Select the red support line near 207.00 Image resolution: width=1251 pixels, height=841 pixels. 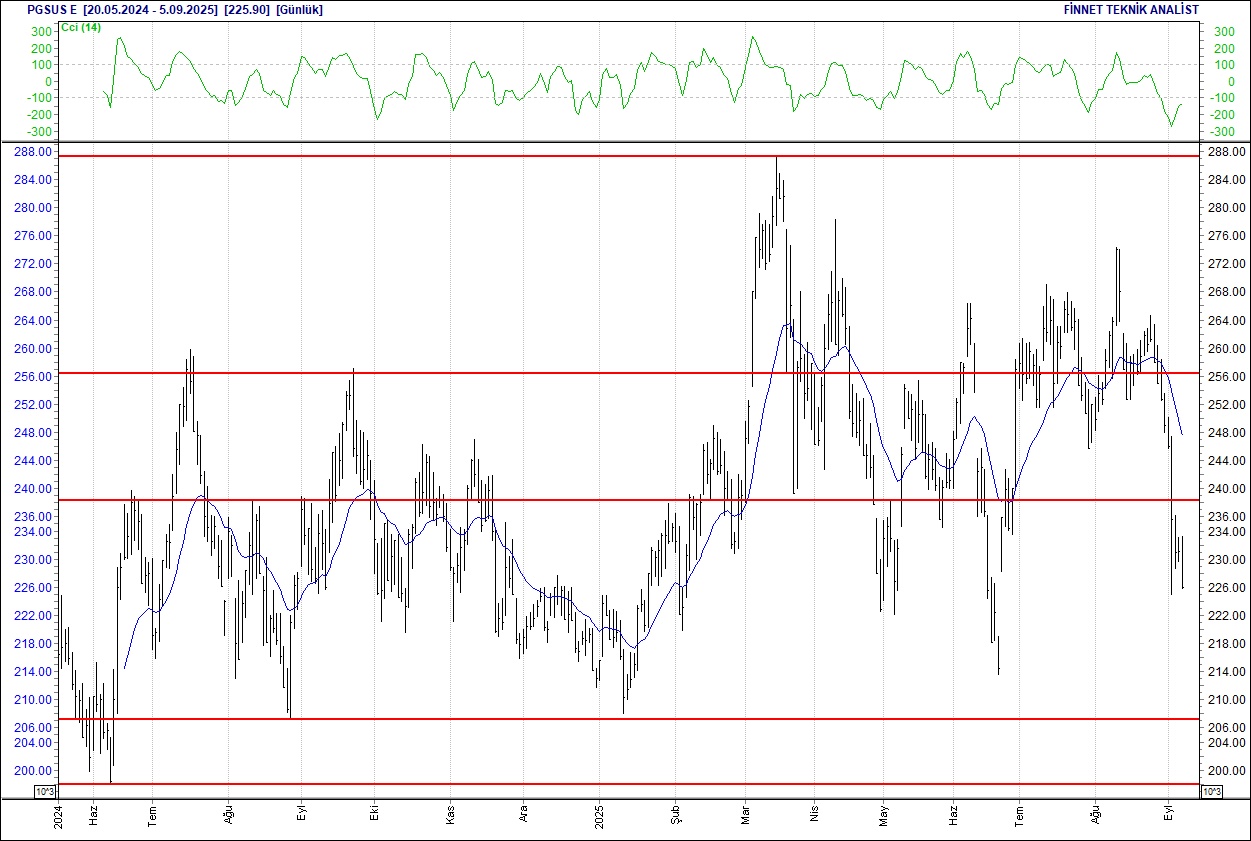pos(630,718)
